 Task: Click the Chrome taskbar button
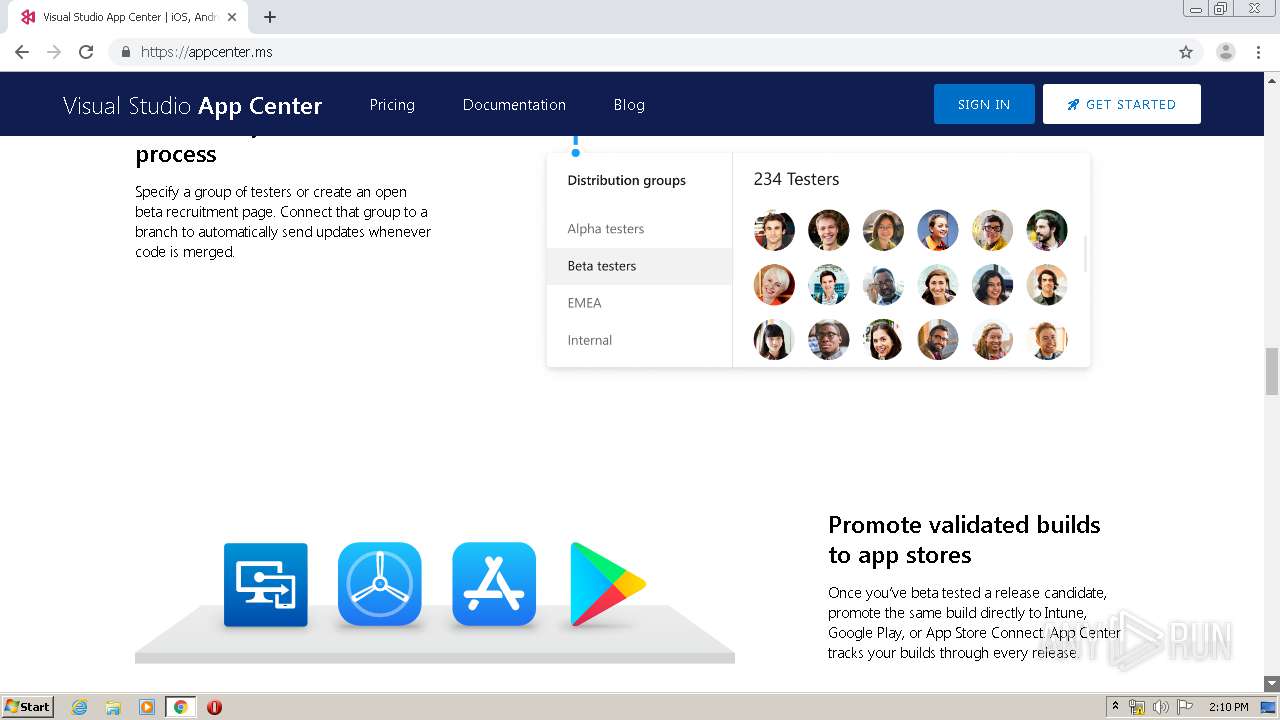coord(180,707)
